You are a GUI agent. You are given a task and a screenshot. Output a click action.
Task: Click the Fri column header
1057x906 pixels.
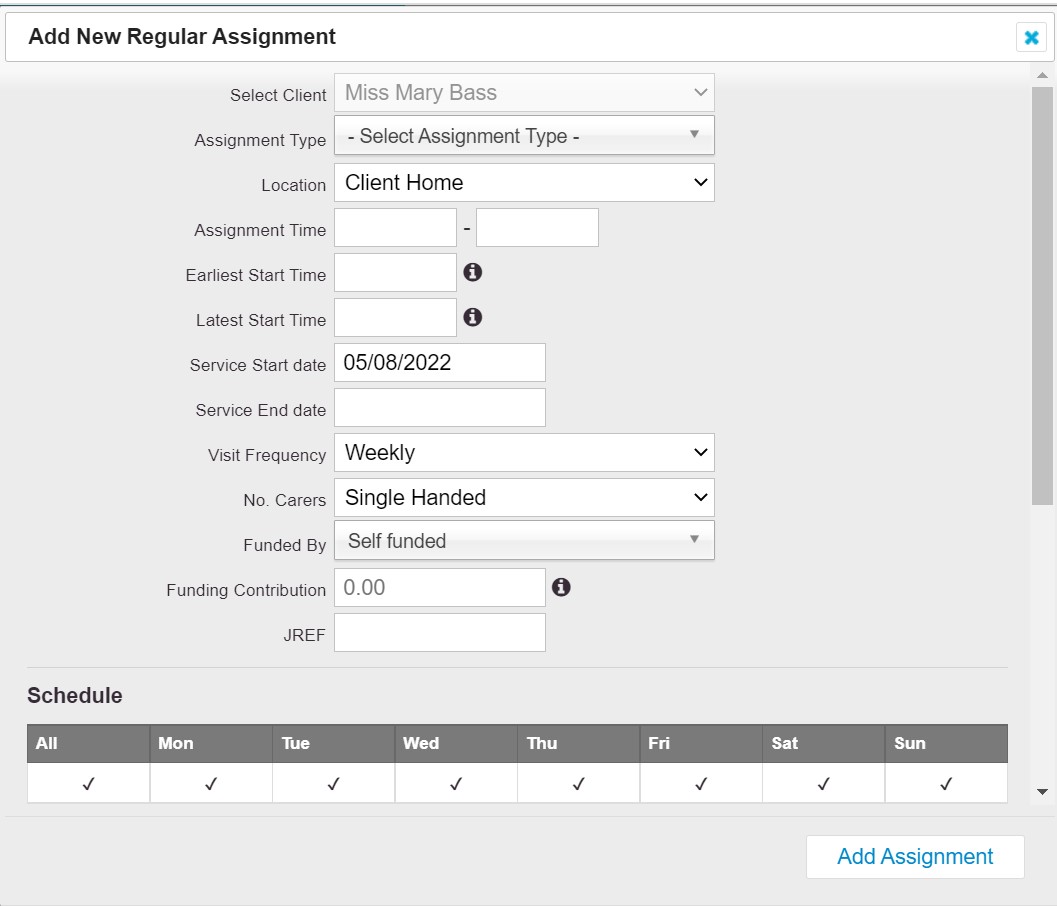[701, 744]
